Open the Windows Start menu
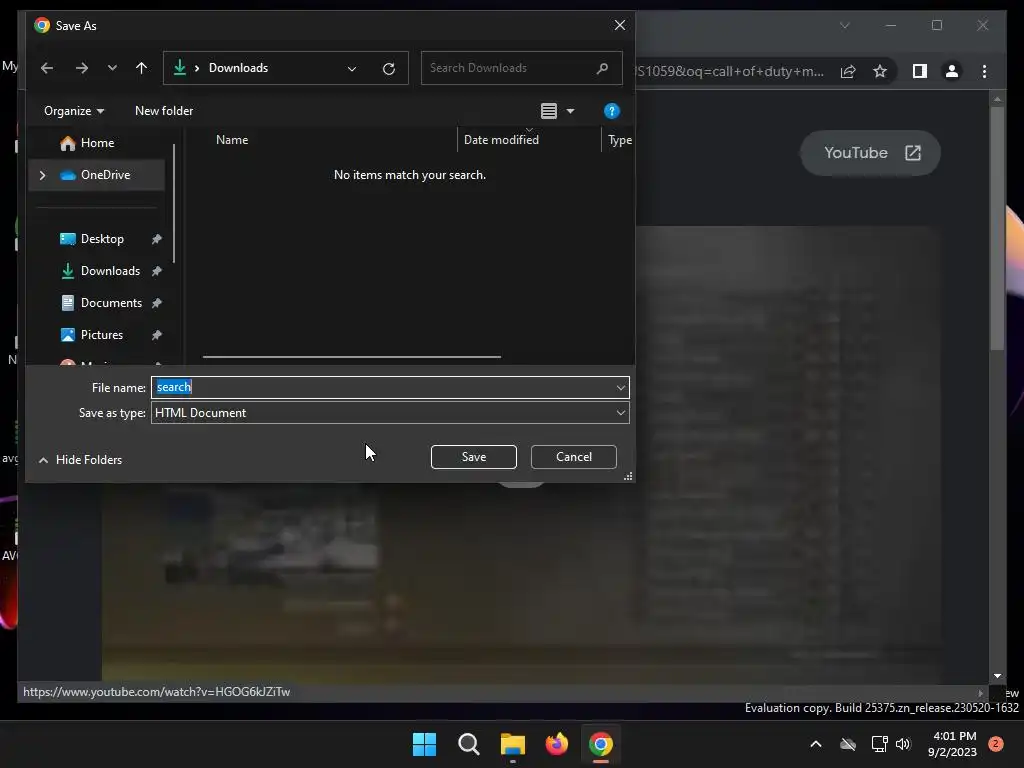The image size is (1024, 768). point(424,744)
